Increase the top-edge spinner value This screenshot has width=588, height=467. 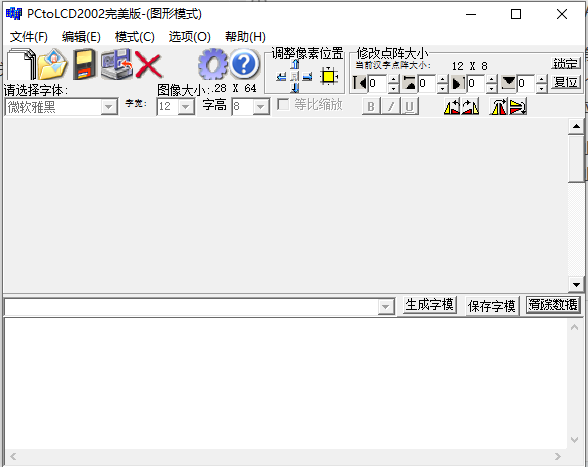coord(442,79)
